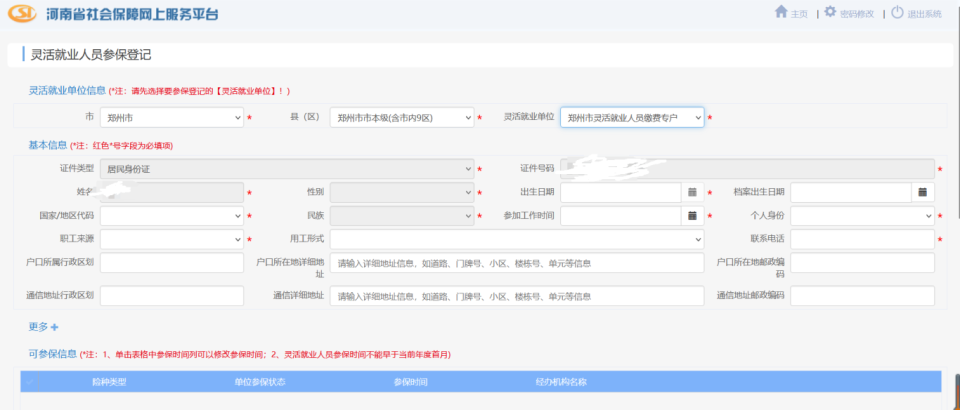Click the 单位参保状态 column header
This screenshot has width=960, height=410.
pyautogui.click(x=260, y=382)
